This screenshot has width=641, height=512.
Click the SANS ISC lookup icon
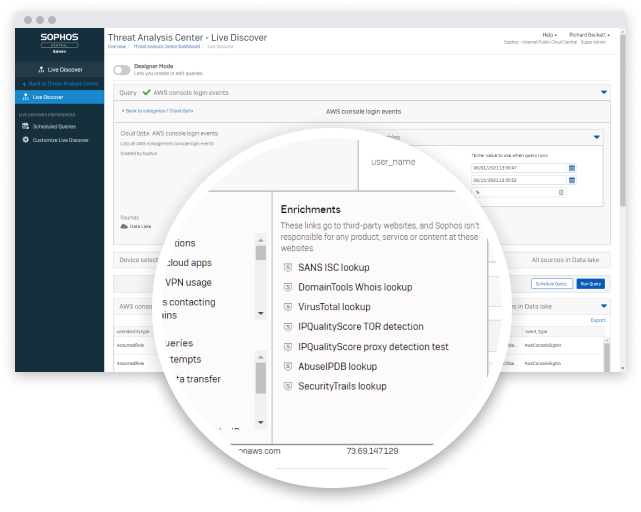[288, 267]
